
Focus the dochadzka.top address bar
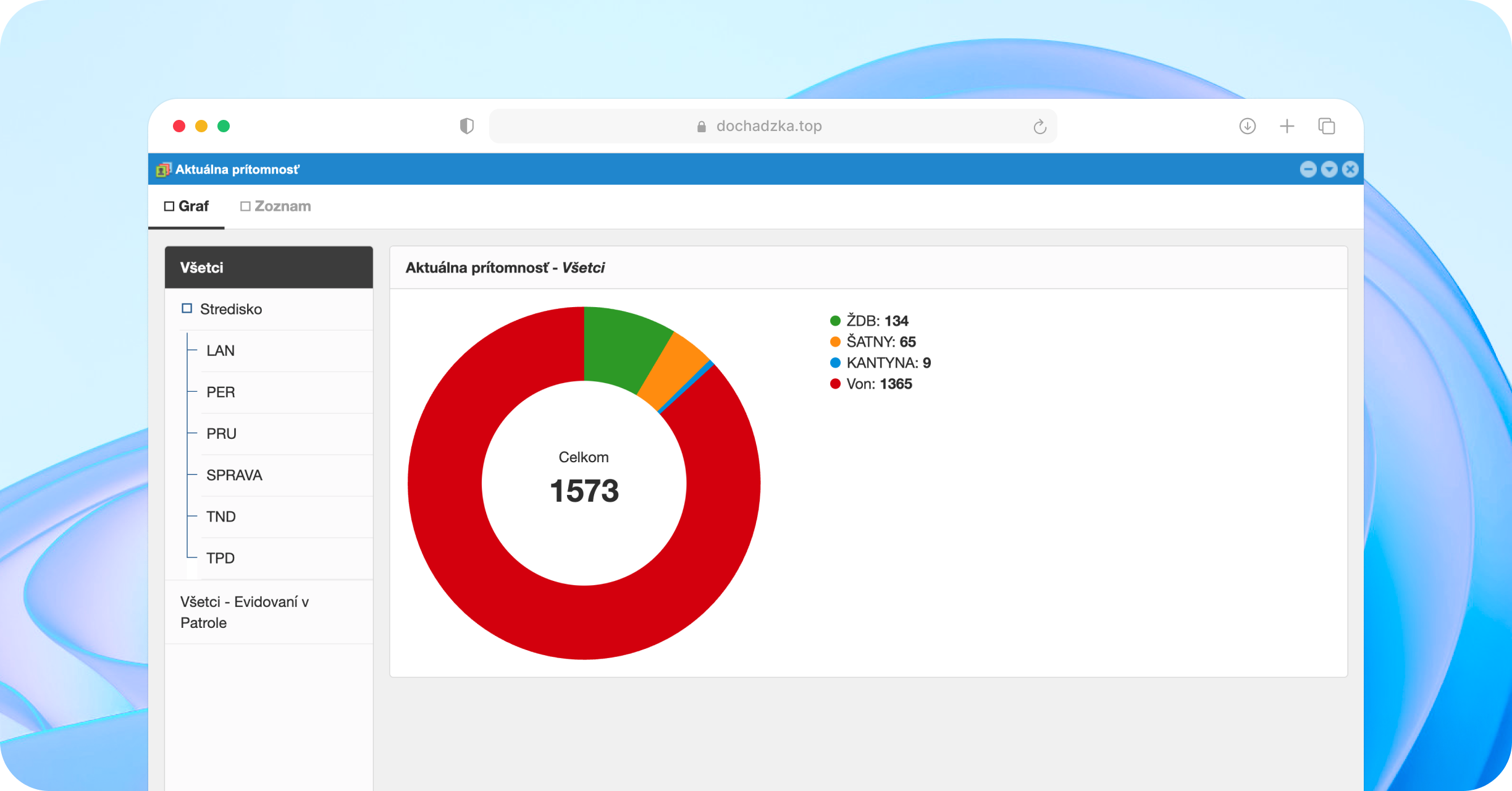pos(773,126)
